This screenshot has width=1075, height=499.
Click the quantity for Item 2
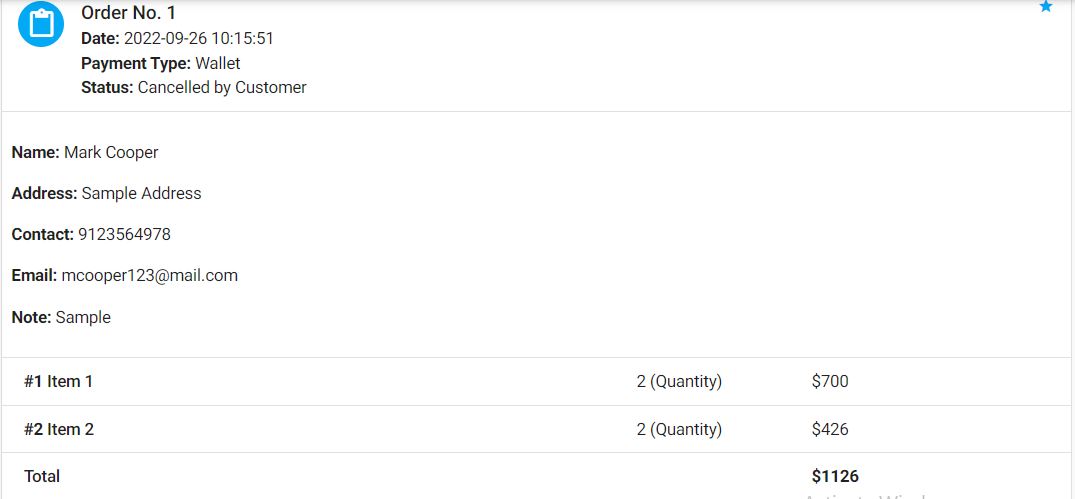pos(679,429)
